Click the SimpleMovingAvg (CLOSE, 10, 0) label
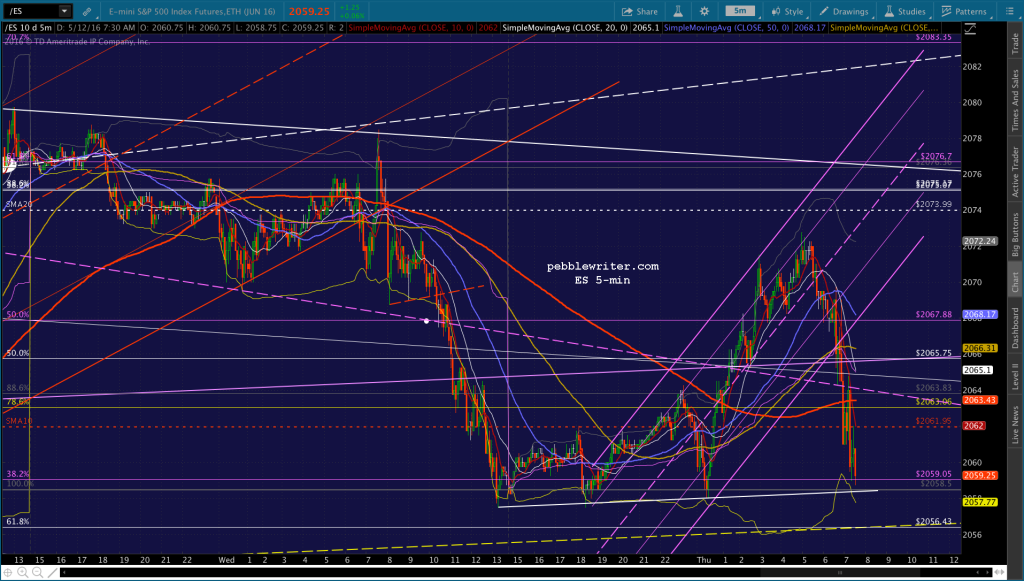1024x581 pixels. point(411,28)
